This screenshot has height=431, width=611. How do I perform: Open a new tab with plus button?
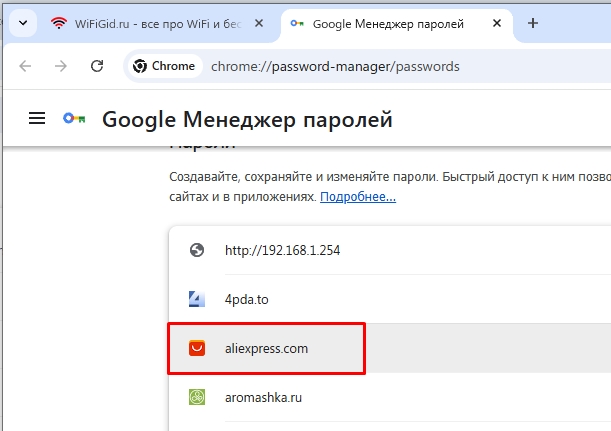(532, 23)
